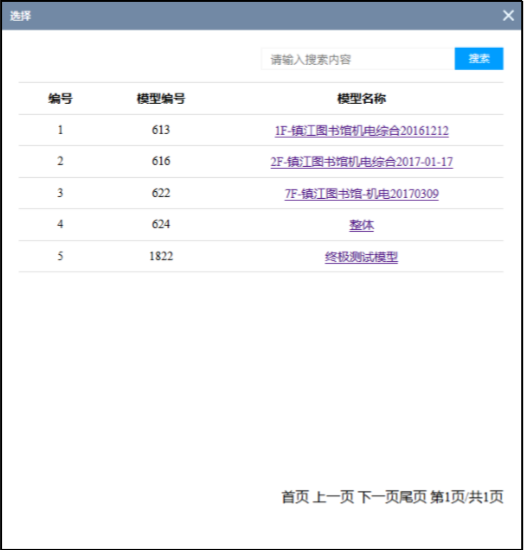Click the 第1页/共1页 page indicator
The width and height of the screenshot is (525, 550).
click(x=467, y=497)
